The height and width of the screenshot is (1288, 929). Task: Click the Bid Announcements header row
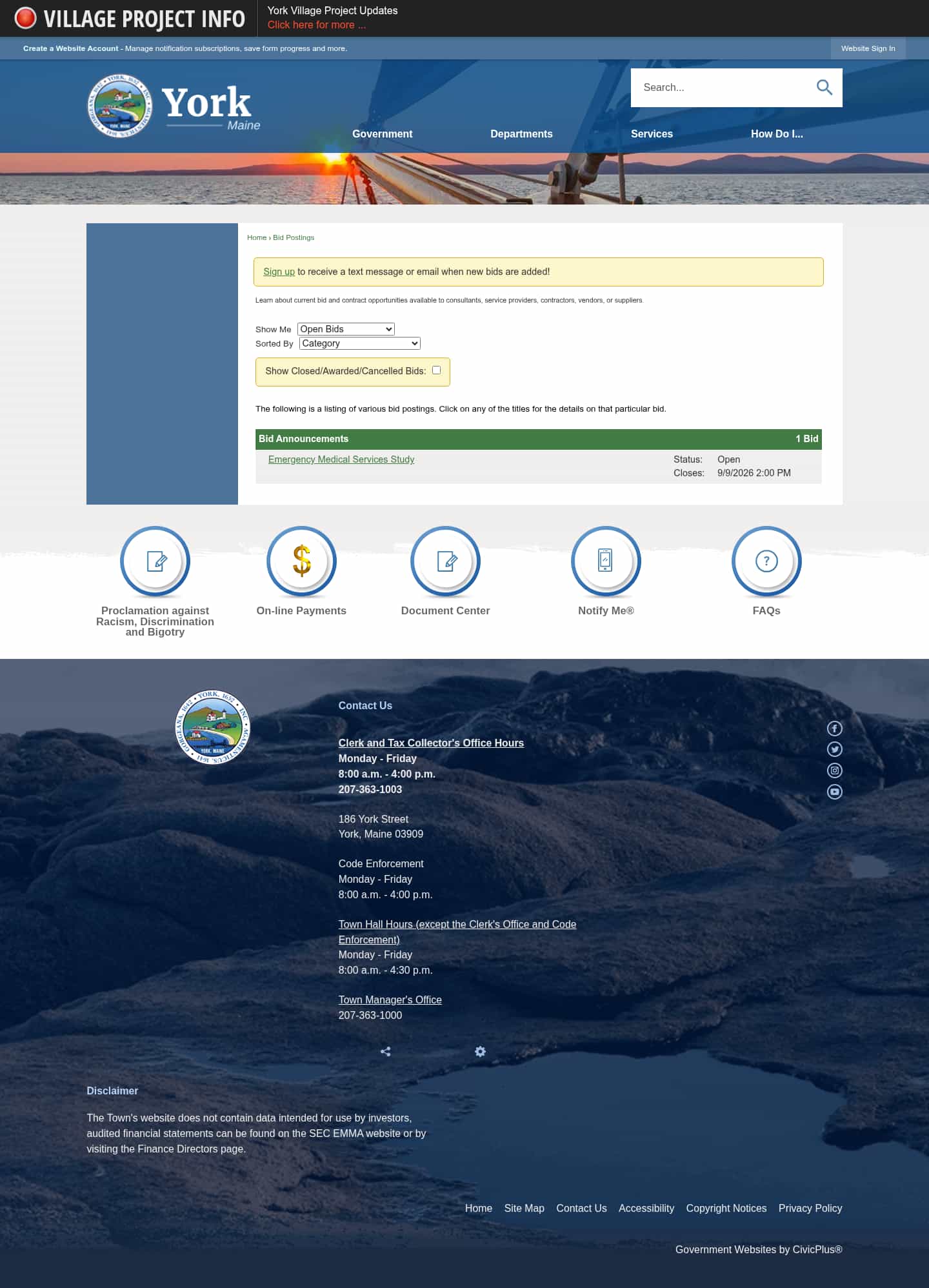[539, 439]
